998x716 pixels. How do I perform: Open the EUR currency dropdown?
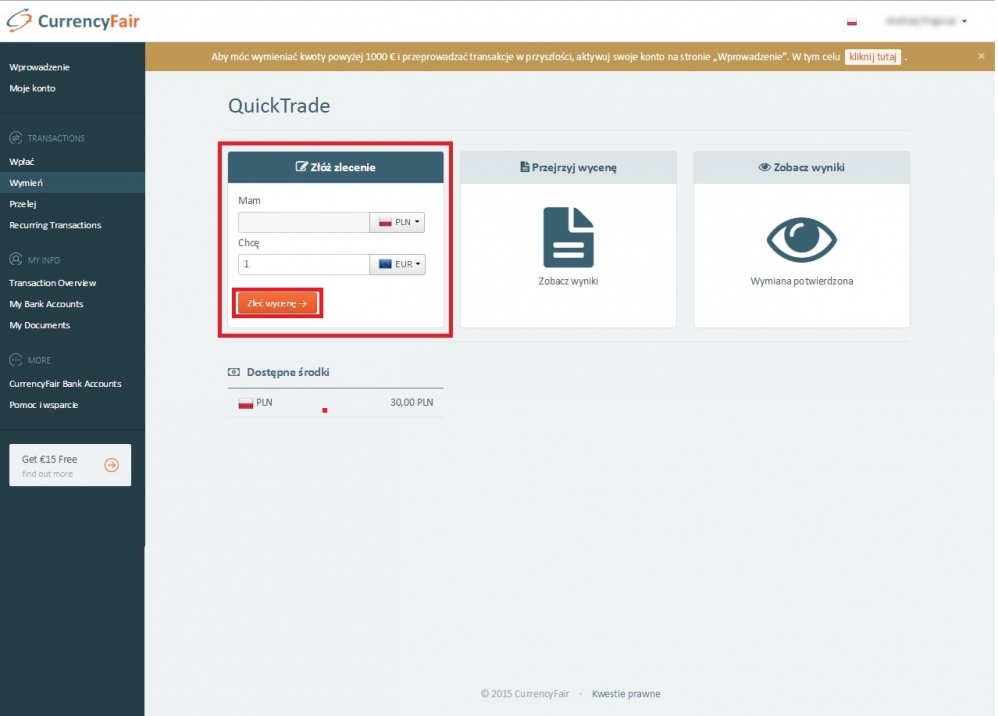tap(397, 265)
